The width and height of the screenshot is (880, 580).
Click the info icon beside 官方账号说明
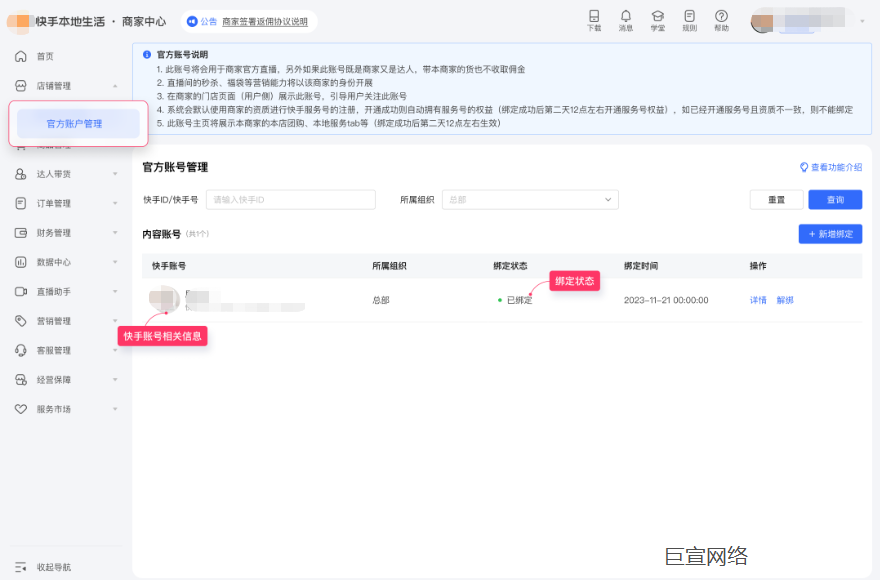147,54
